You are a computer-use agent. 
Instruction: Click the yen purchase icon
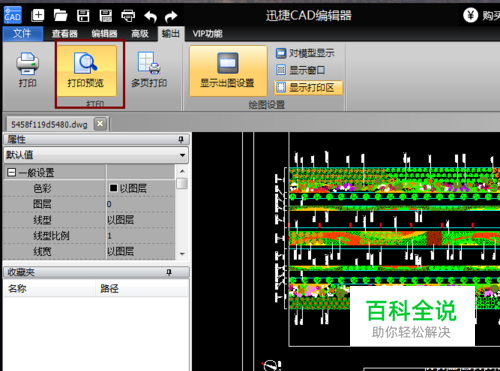pos(471,15)
